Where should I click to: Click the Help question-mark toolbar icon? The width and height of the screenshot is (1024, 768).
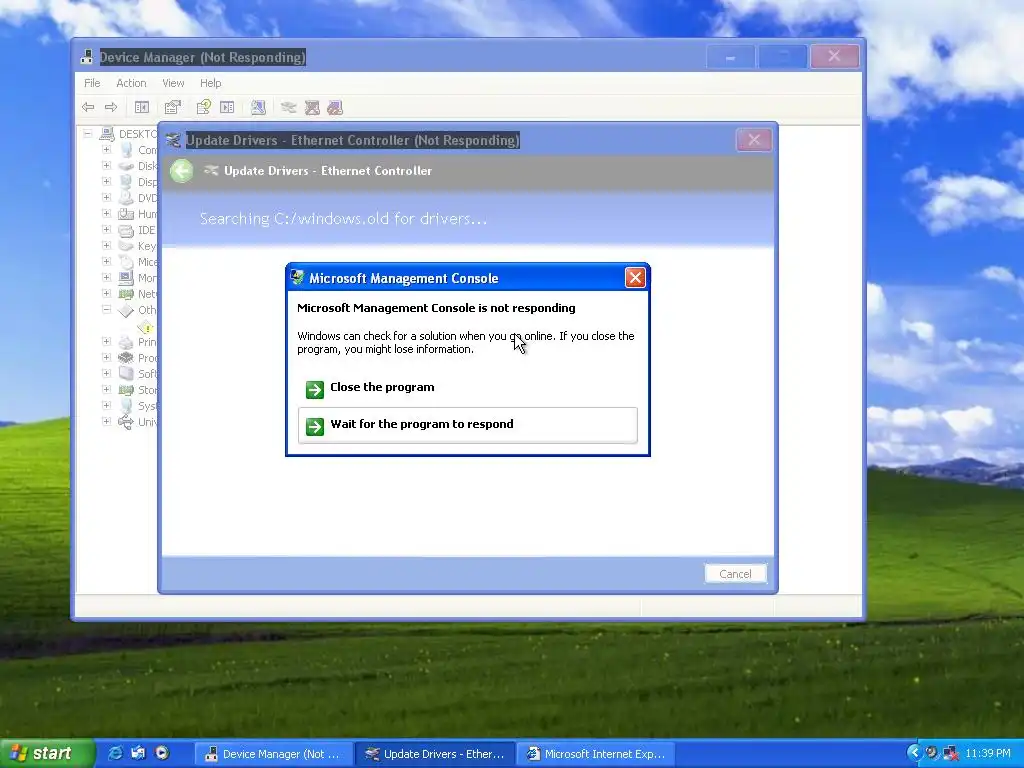[204, 107]
